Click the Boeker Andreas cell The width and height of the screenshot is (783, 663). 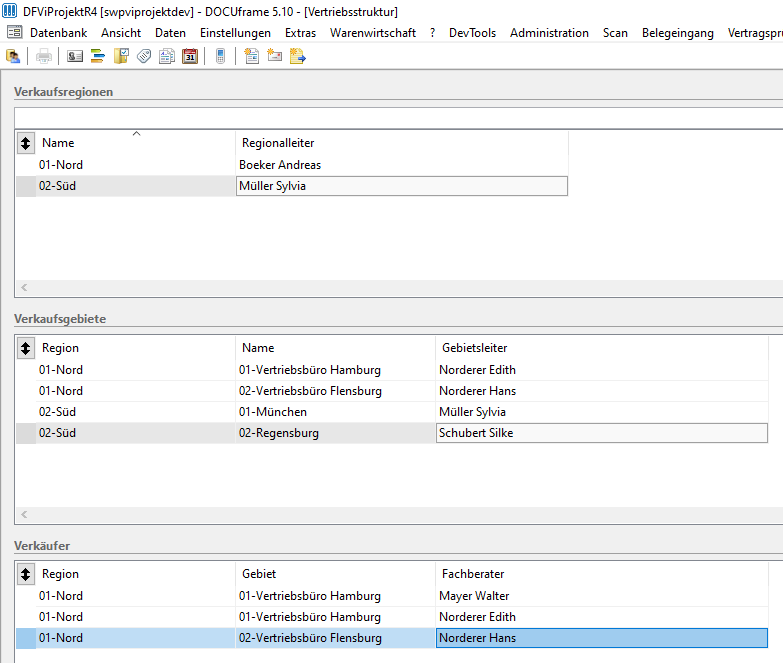402,165
